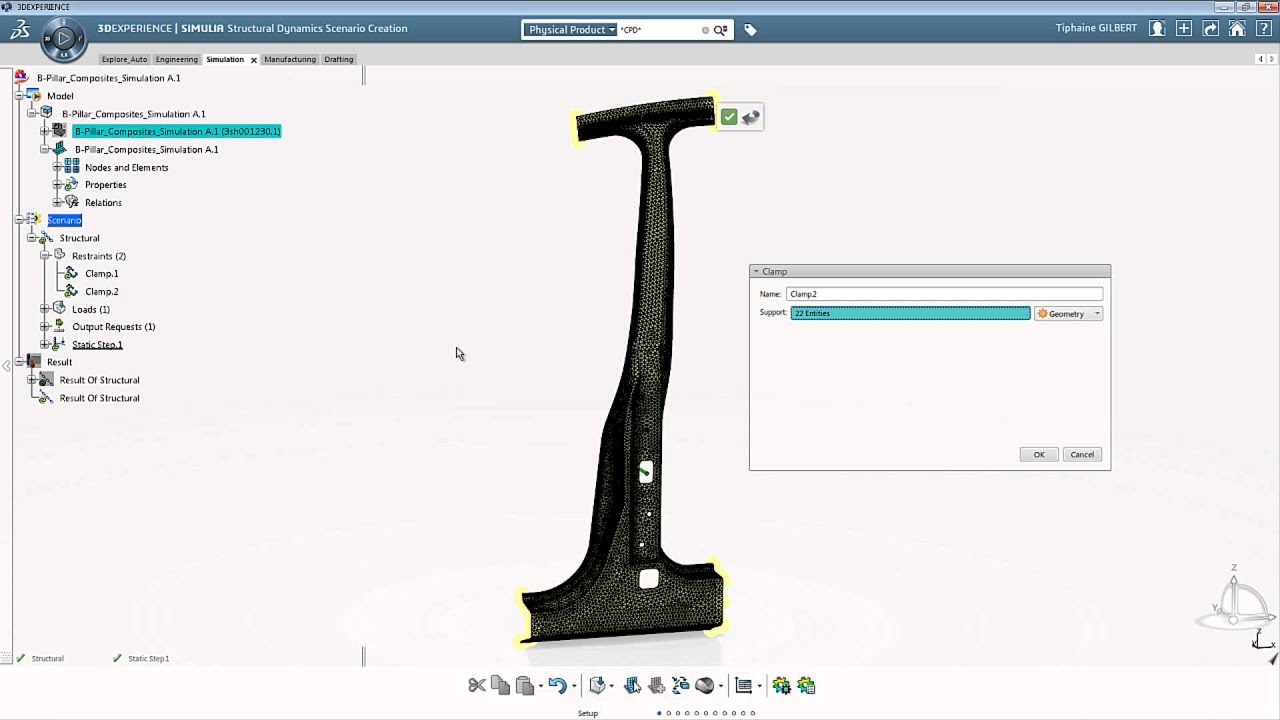Viewport: 1280px width, 720px height.
Task: Collapse the Restraints (2) node
Action: click(x=44, y=256)
